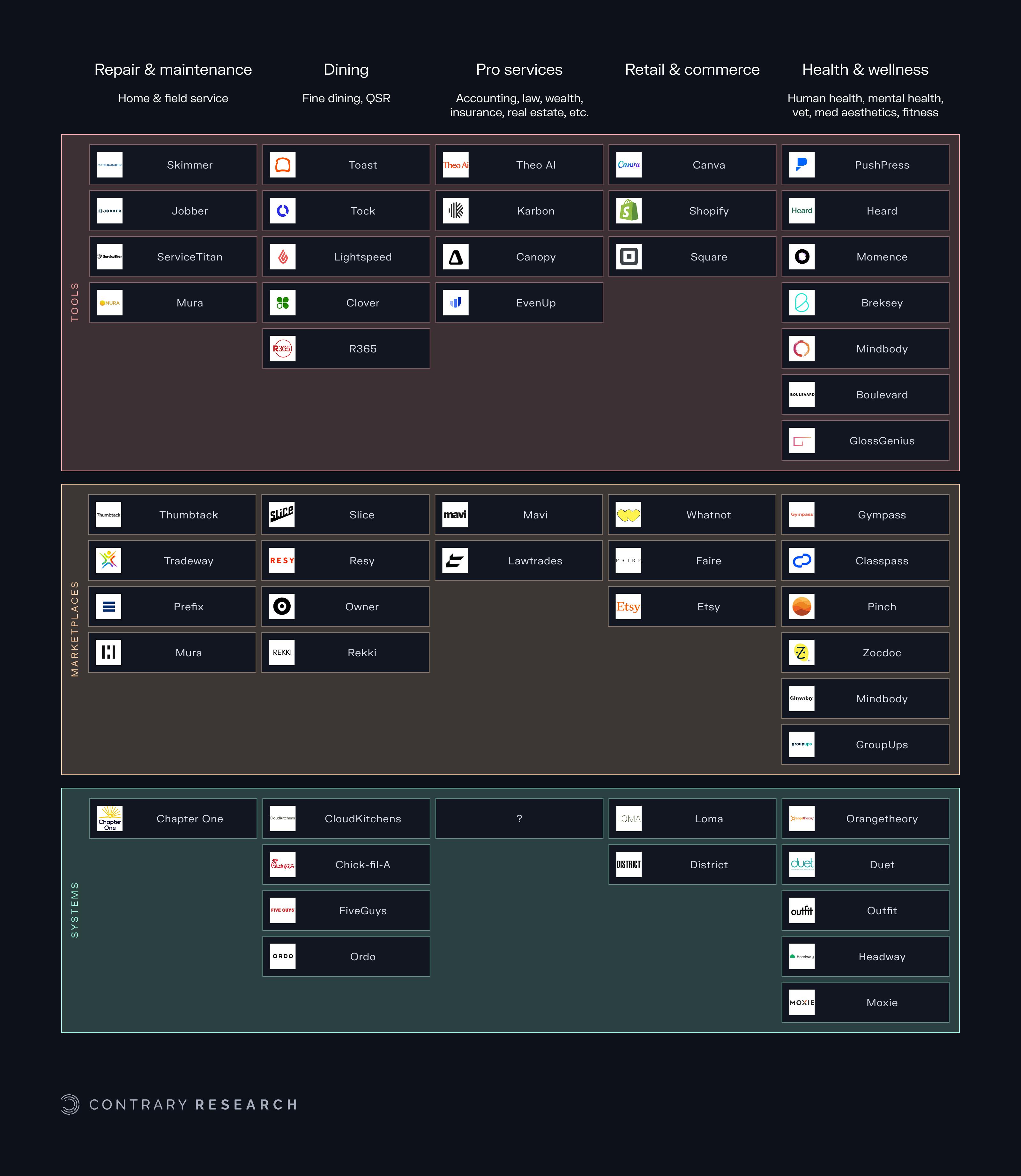
Task: Click the Headway name text
Action: point(882,956)
